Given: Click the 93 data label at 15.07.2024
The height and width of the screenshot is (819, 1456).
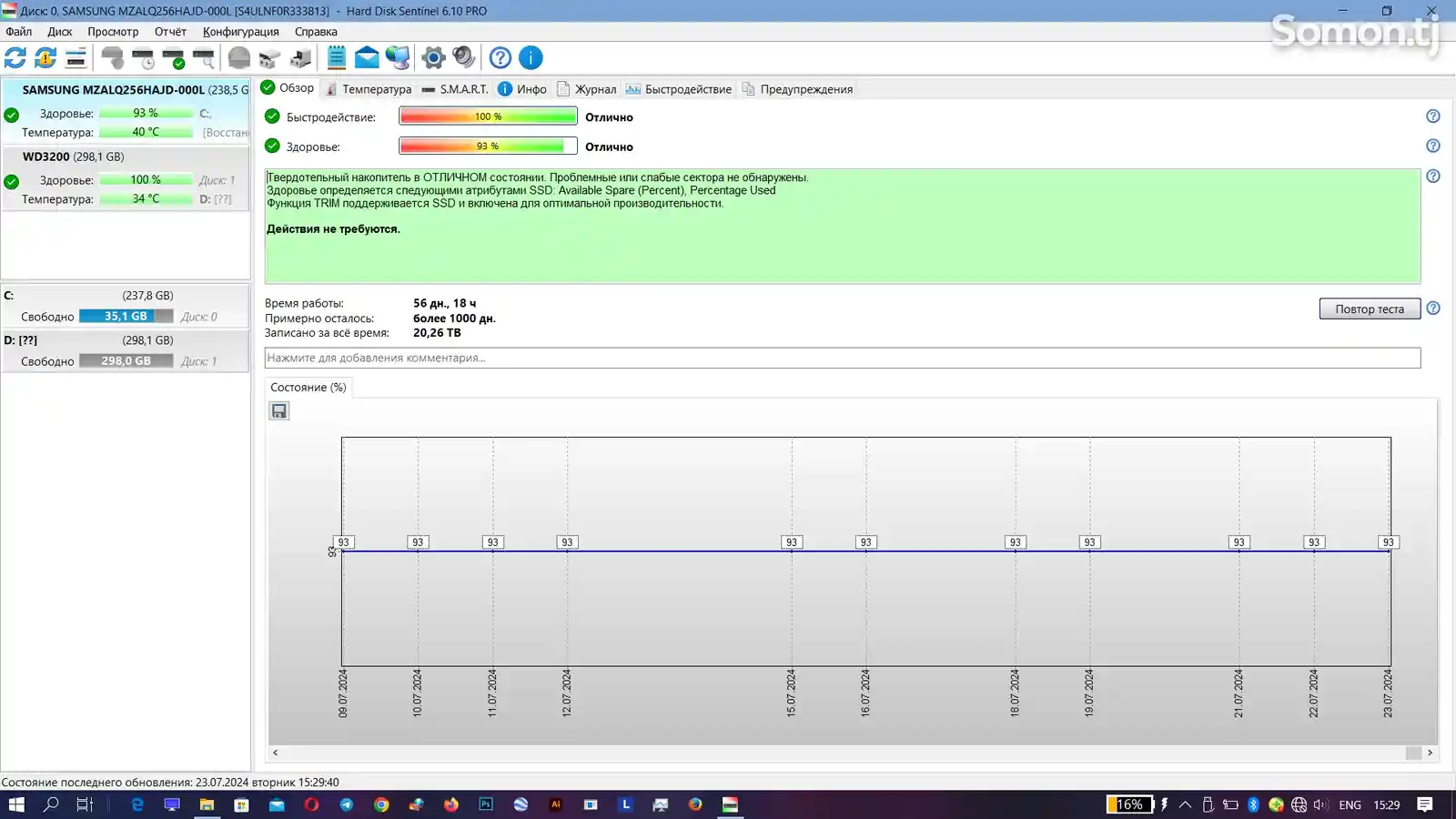Looking at the screenshot, I should tap(792, 541).
